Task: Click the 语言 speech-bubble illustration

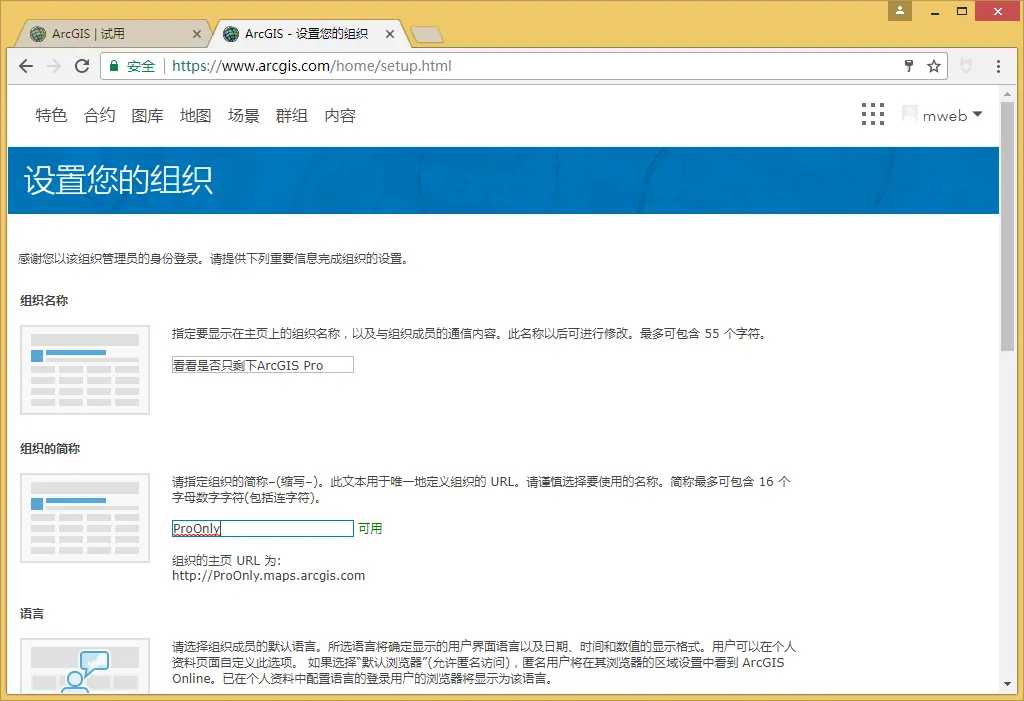Action: coord(85,665)
